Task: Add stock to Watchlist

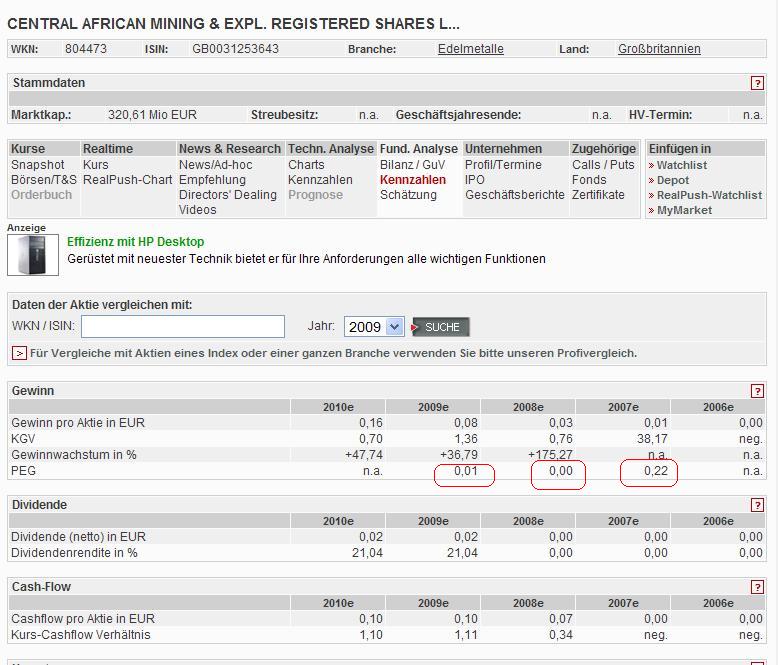Action: pos(681,165)
